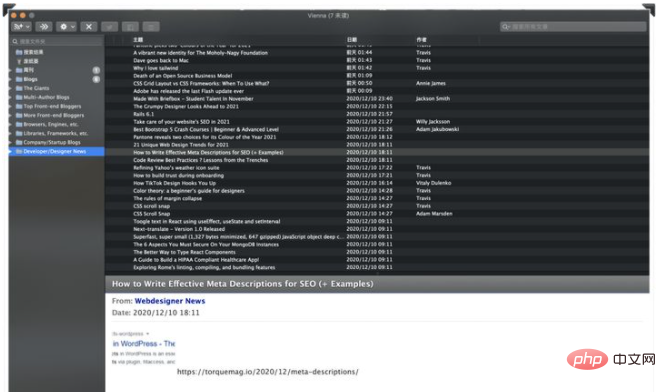Expand Top Front-end Bloggers disclosure triangle

(x=11, y=106)
